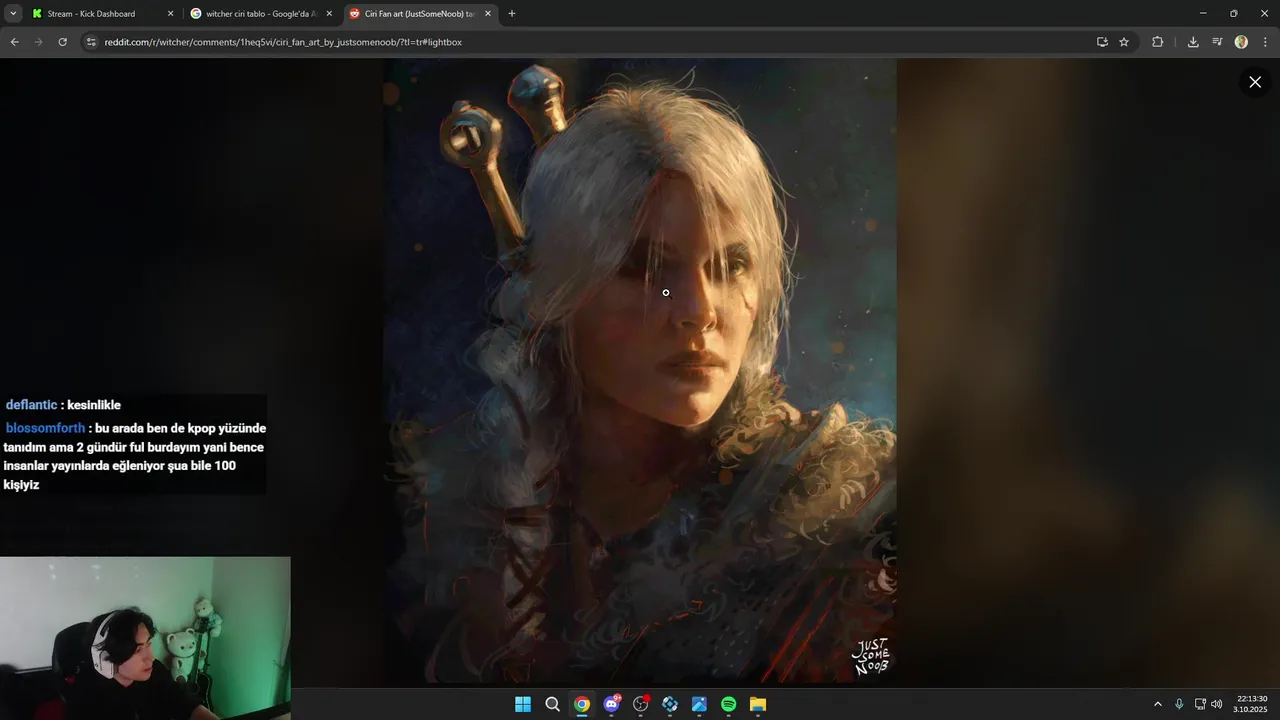1280x720 pixels.
Task: Open media controls icon in toolbar
Action: pos(1217,42)
